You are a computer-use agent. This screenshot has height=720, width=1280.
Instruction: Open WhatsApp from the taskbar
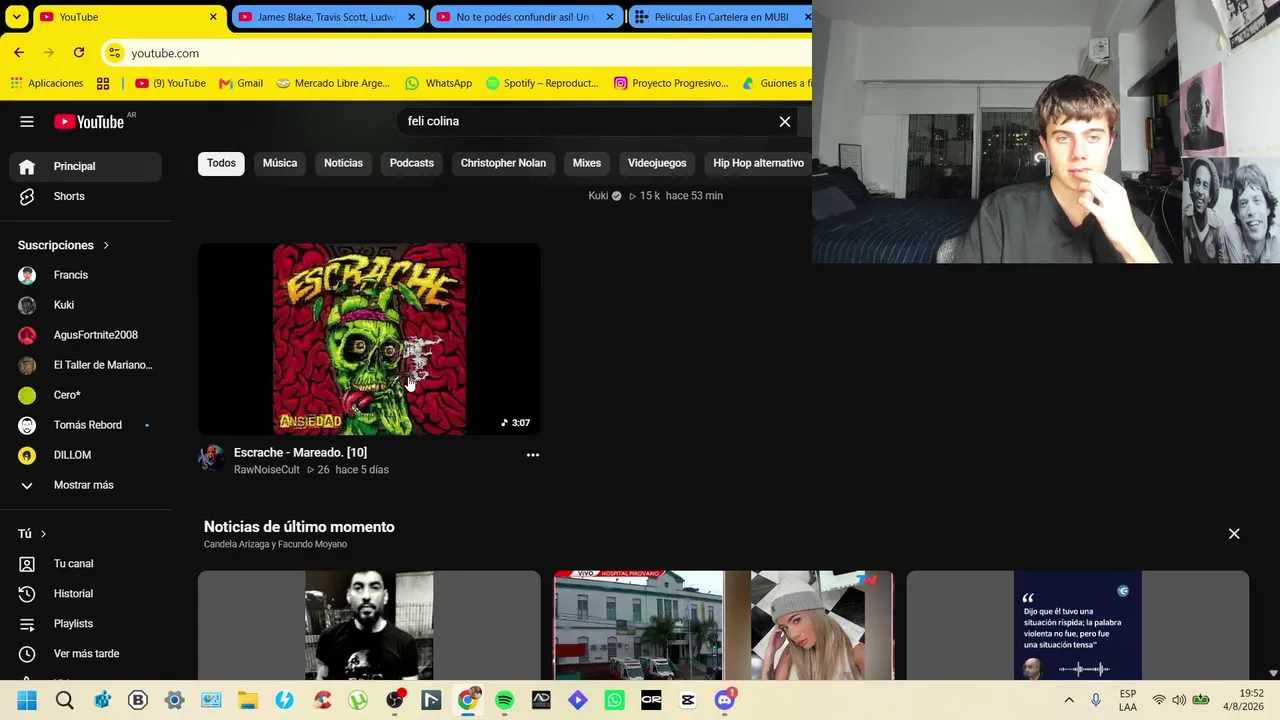click(x=615, y=701)
